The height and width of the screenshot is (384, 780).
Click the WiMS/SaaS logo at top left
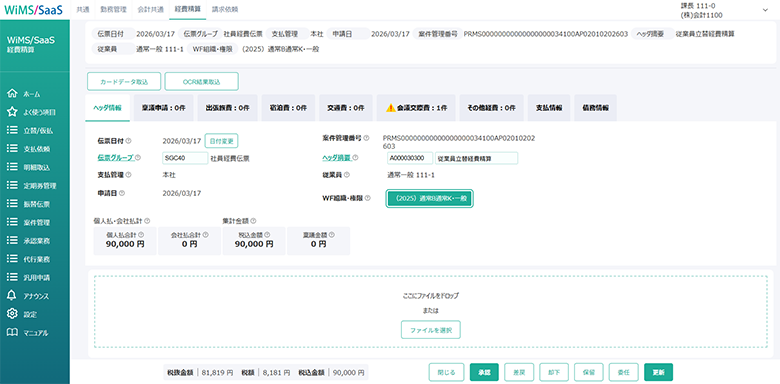(34, 9)
